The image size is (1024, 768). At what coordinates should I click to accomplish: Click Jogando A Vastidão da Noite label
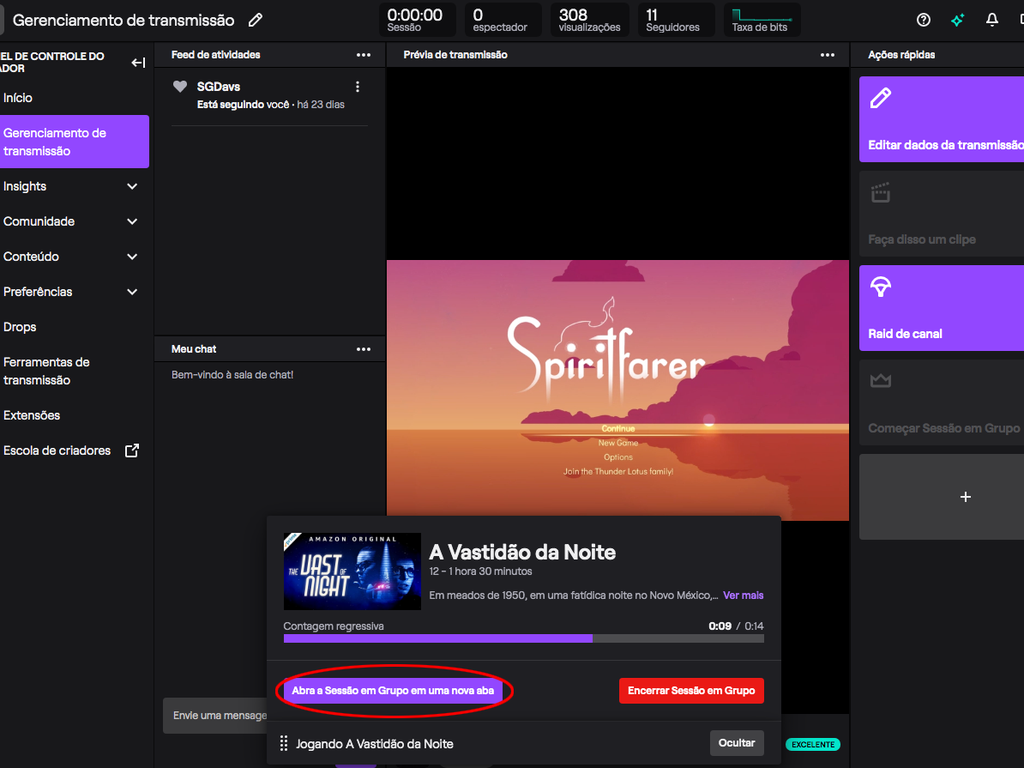[374, 744]
